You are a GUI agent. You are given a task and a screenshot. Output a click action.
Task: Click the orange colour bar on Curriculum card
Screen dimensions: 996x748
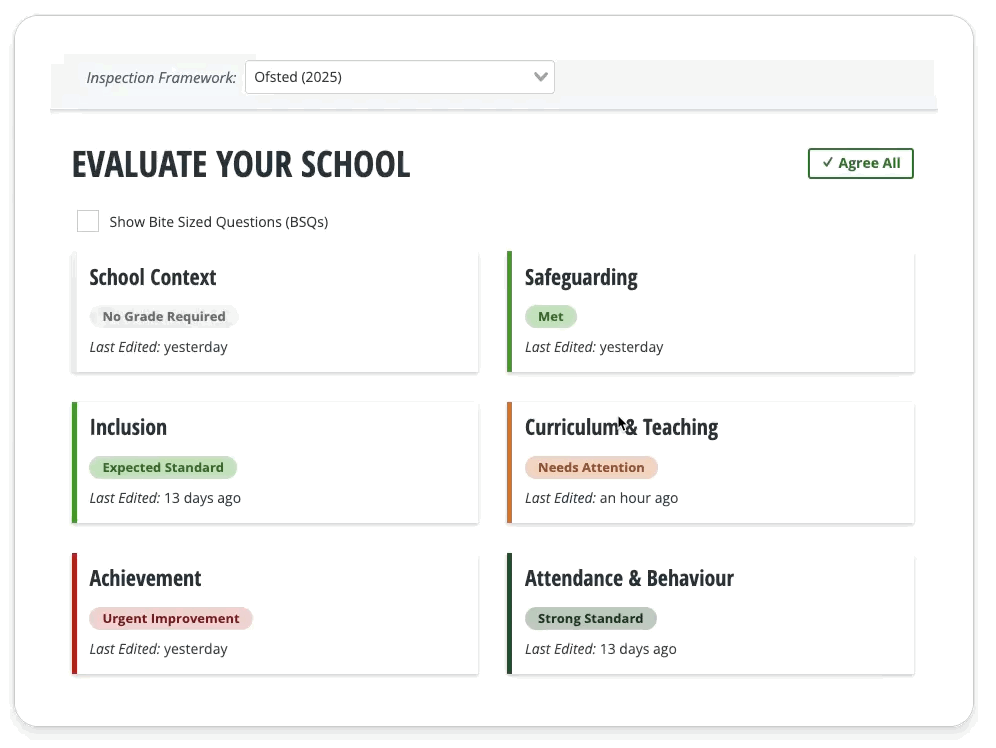point(509,462)
